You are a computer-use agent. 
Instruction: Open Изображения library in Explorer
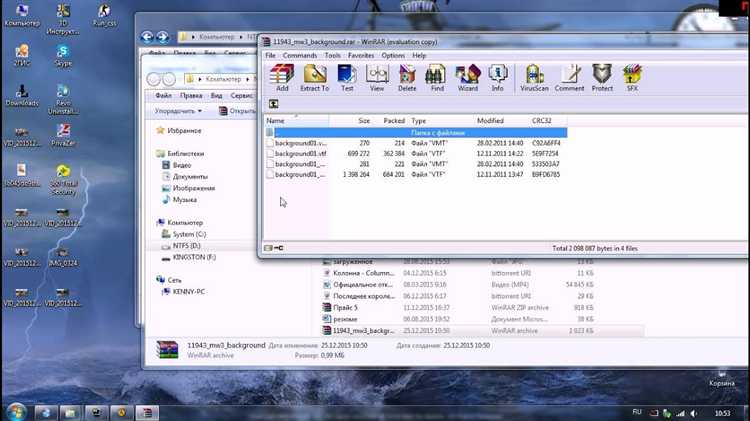click(x=194, y=188)
